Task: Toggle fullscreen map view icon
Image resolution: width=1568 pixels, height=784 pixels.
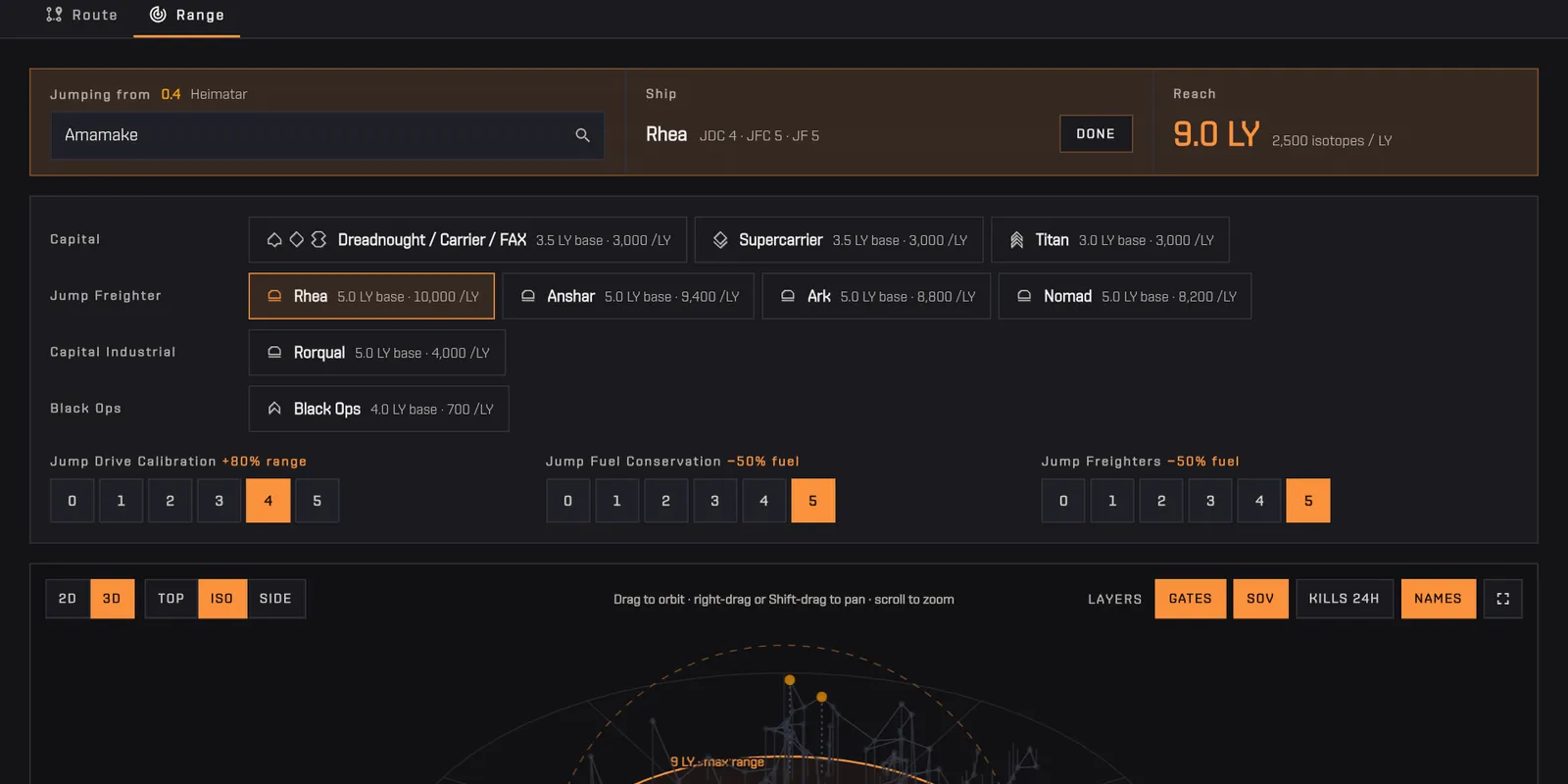Action: coord(1503,599)
